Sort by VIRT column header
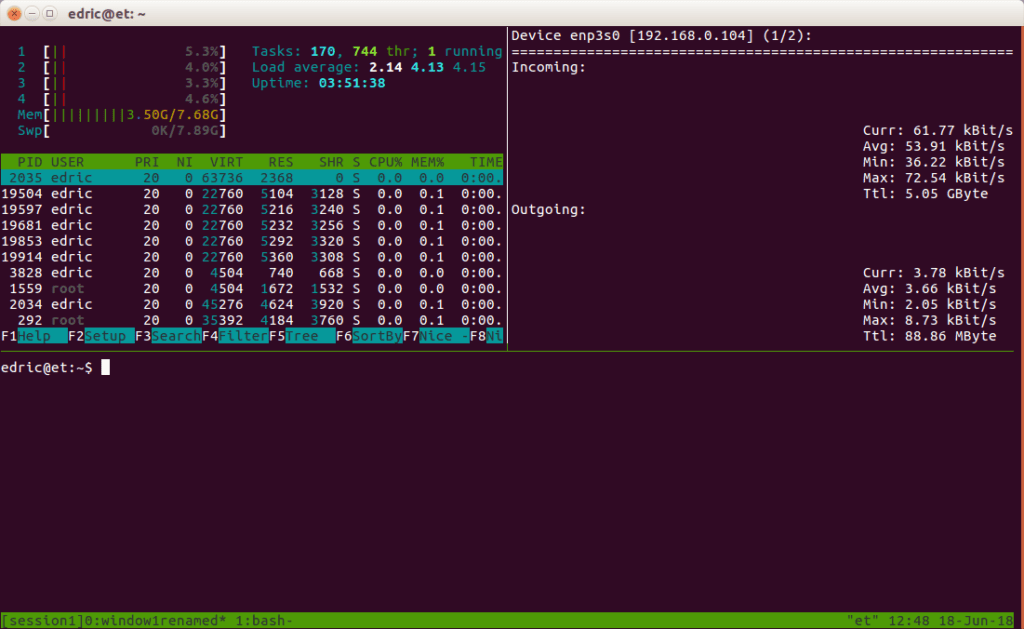Viewport: 1024px width, 629px height. (x=226, y=162)
